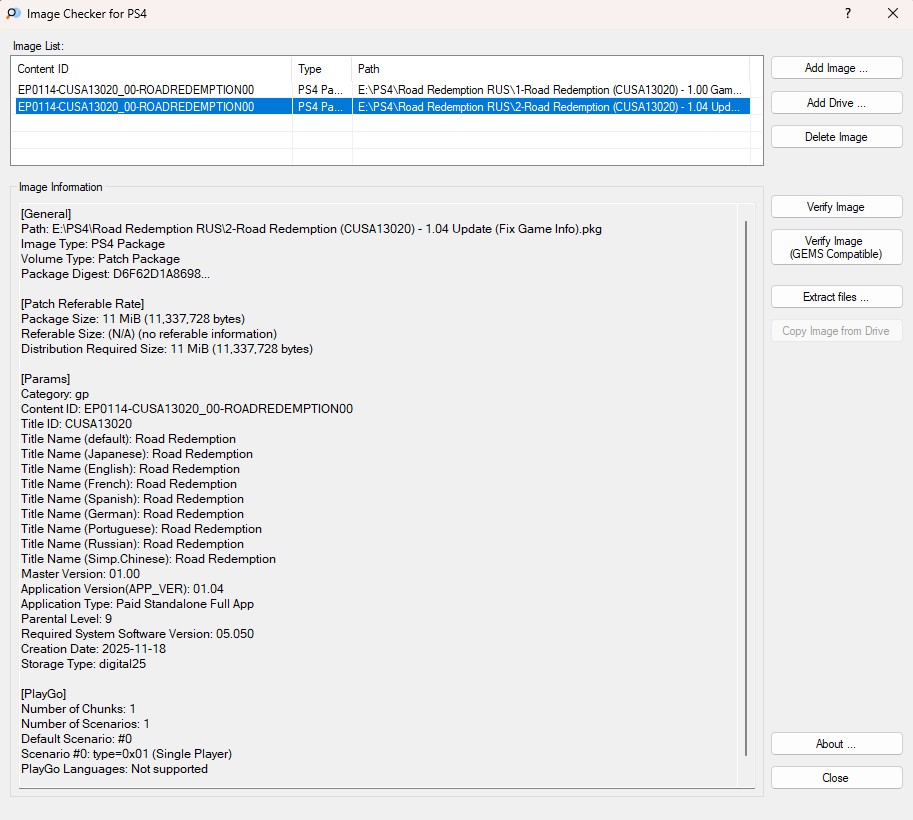Click the Package Digest line in image info

point(116,274)
